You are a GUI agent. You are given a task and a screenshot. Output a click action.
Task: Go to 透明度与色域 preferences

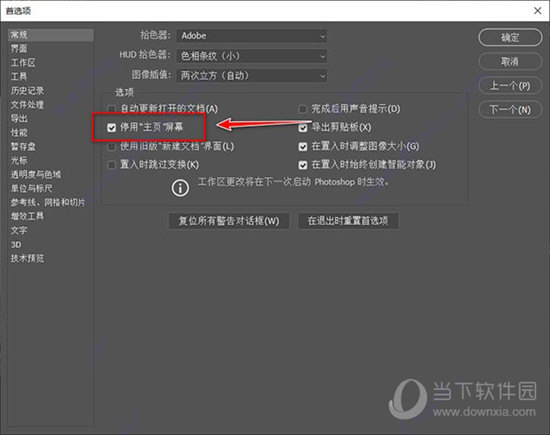coord(36,174)
